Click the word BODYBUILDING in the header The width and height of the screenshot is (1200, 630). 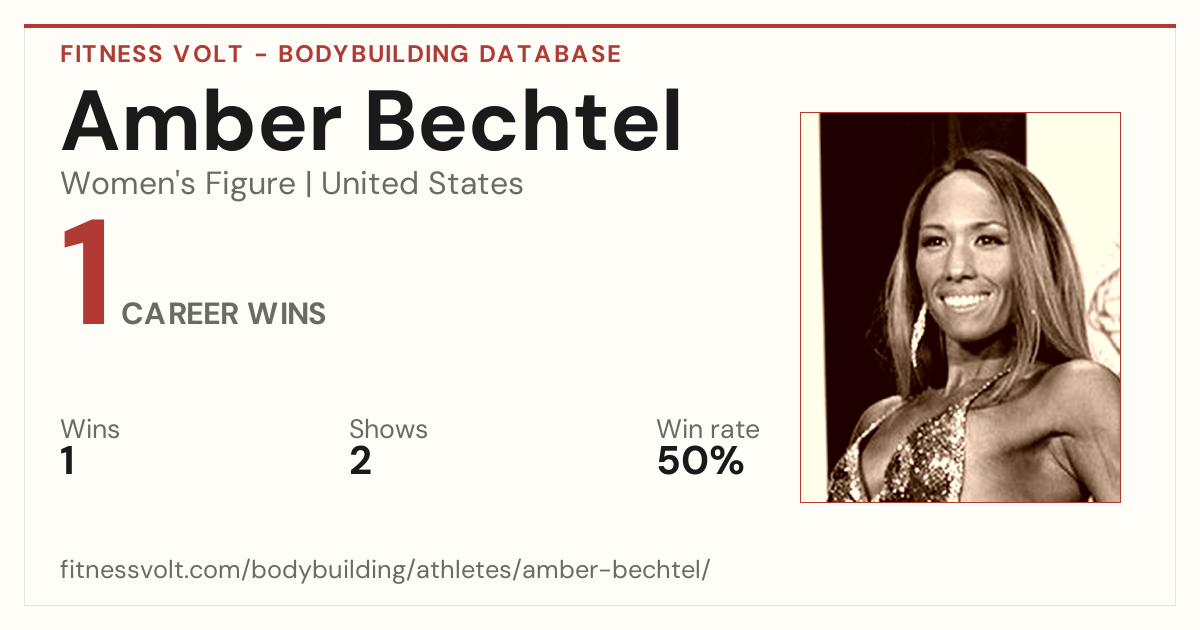pos(374,54)
